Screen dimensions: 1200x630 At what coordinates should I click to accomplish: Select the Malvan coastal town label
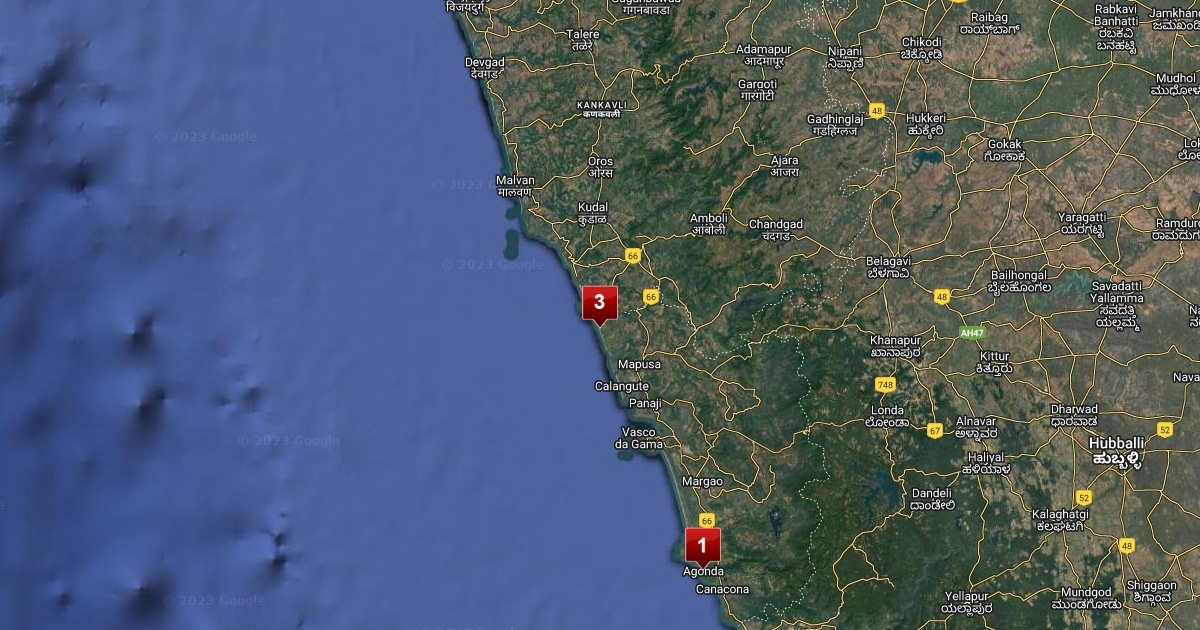(515, 186)
